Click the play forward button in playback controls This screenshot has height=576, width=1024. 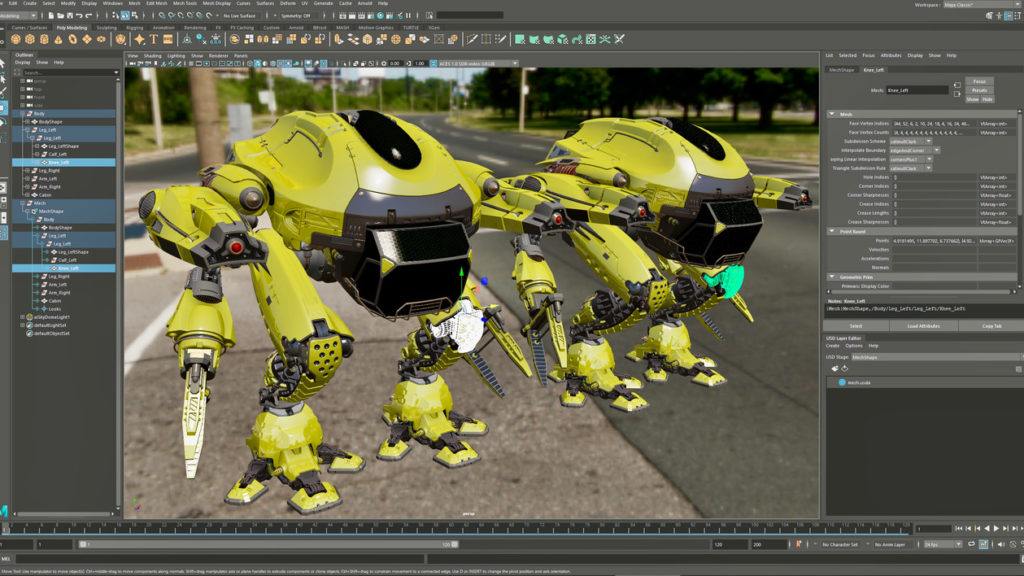tap(996, 528)
